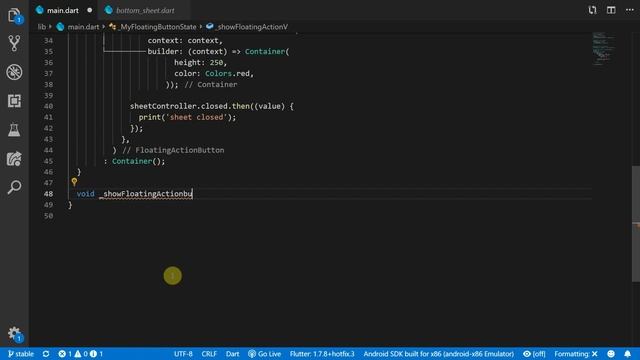Viewport: 640px width, 360px height.
Task: Click sheetController.closed.then call
Action: click(190, 106)
